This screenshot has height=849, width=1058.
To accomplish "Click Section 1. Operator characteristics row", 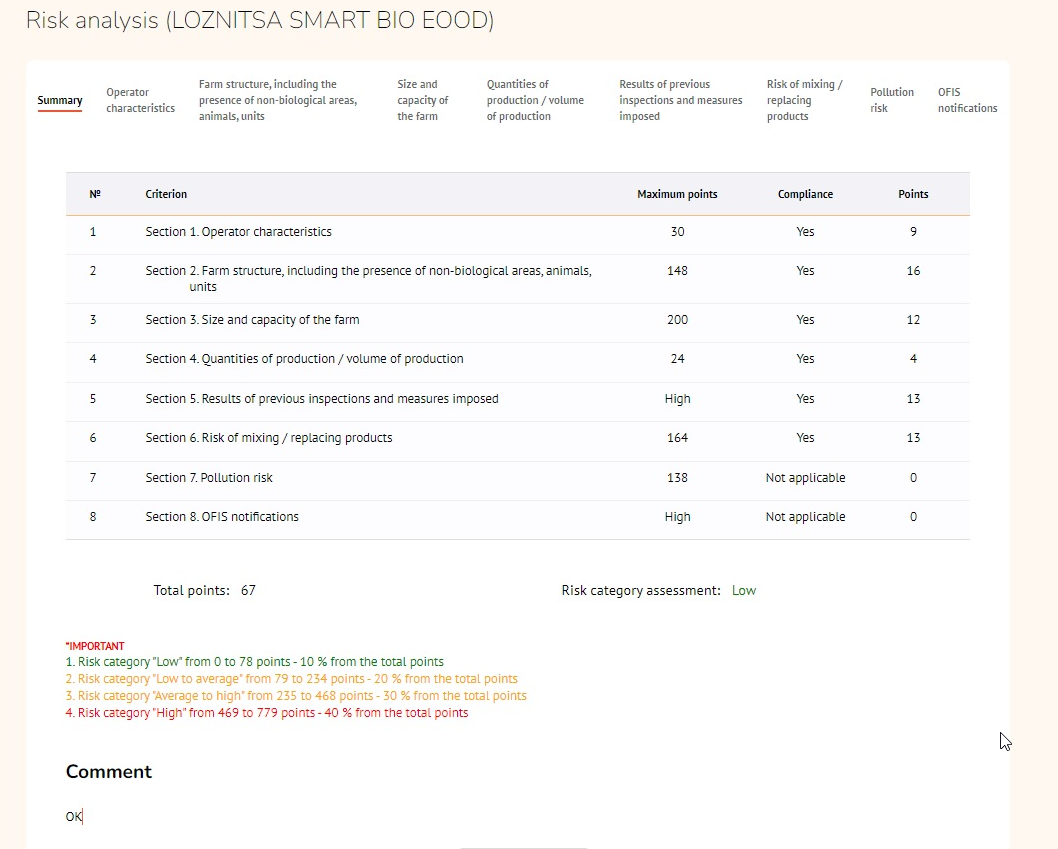I will 238,232.
